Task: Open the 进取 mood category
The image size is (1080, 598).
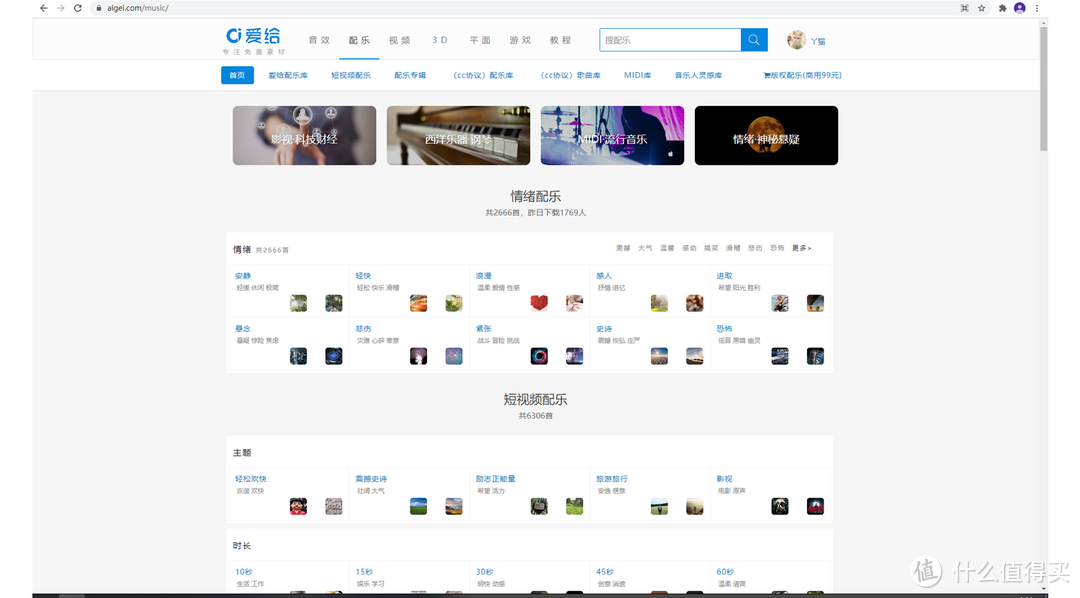Action: click(x=724, y=276)
